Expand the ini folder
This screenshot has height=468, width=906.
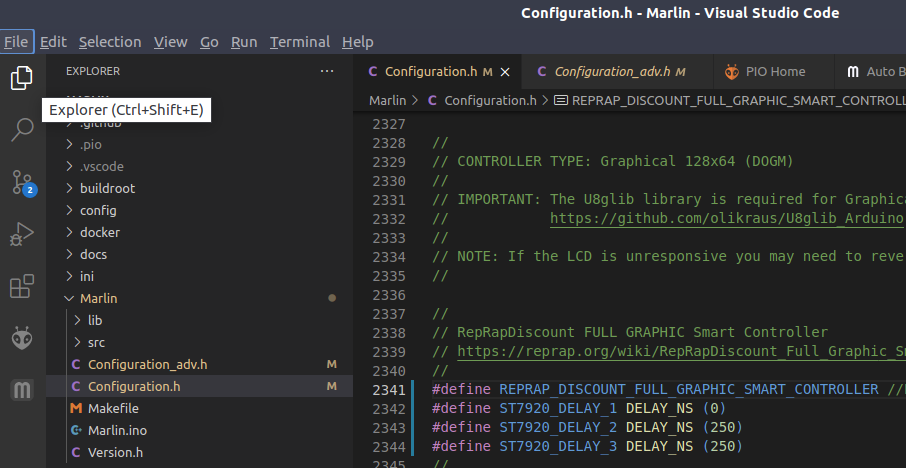tap(199, 276)
